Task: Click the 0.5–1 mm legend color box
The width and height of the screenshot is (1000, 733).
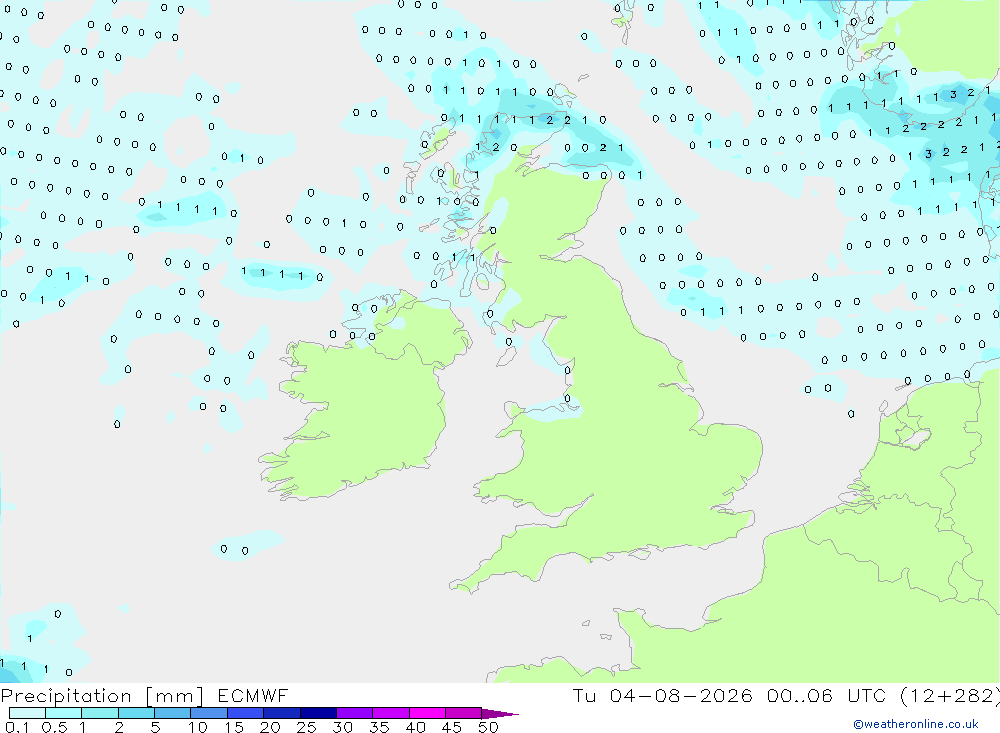Action: pos(63,713)
